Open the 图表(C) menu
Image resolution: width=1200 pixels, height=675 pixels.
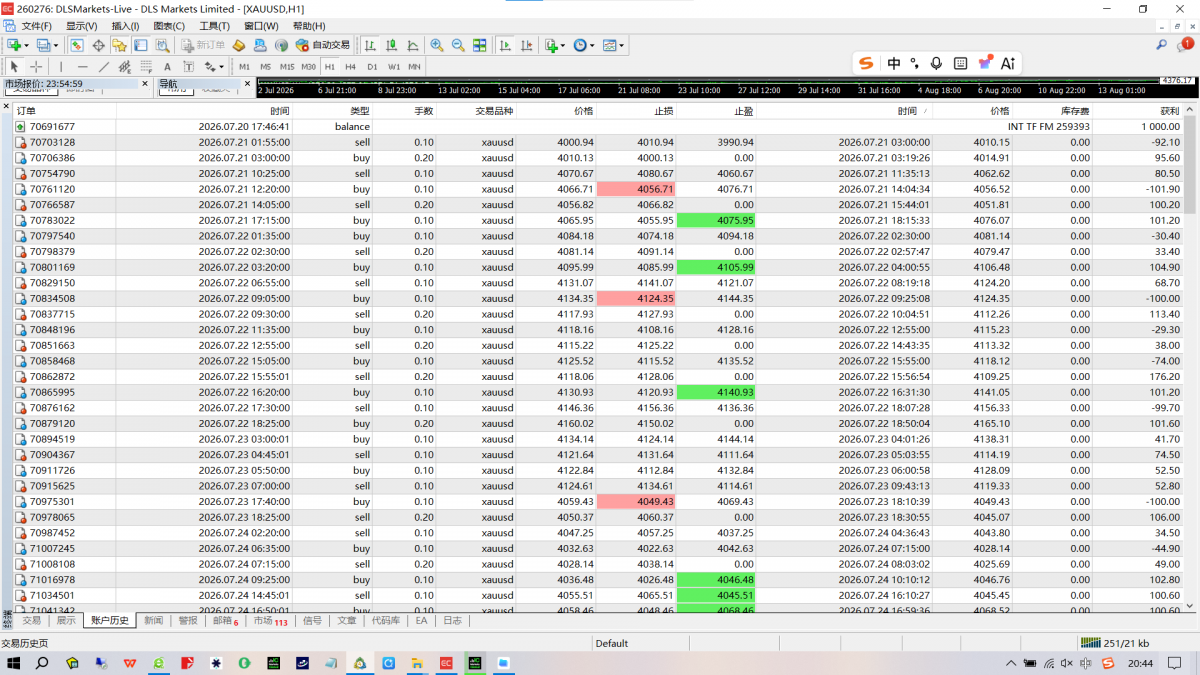point(170,26)
